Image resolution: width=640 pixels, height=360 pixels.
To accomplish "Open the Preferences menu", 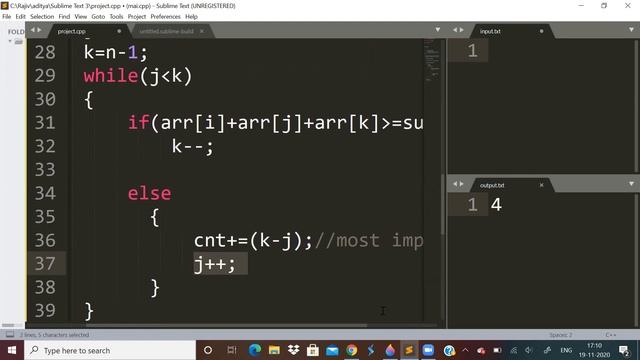I will pos(165,17).
